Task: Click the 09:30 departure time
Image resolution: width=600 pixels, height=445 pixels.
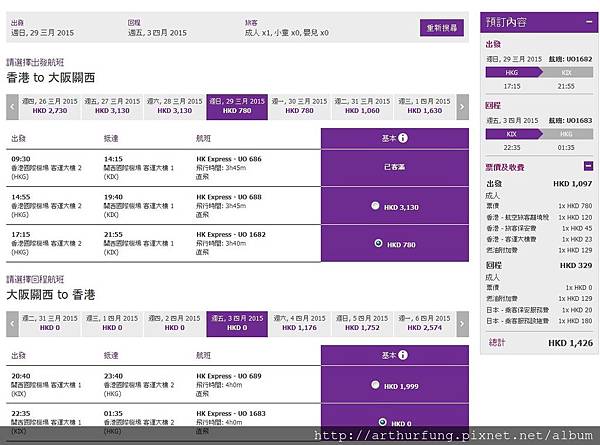Action: point(21,159)
